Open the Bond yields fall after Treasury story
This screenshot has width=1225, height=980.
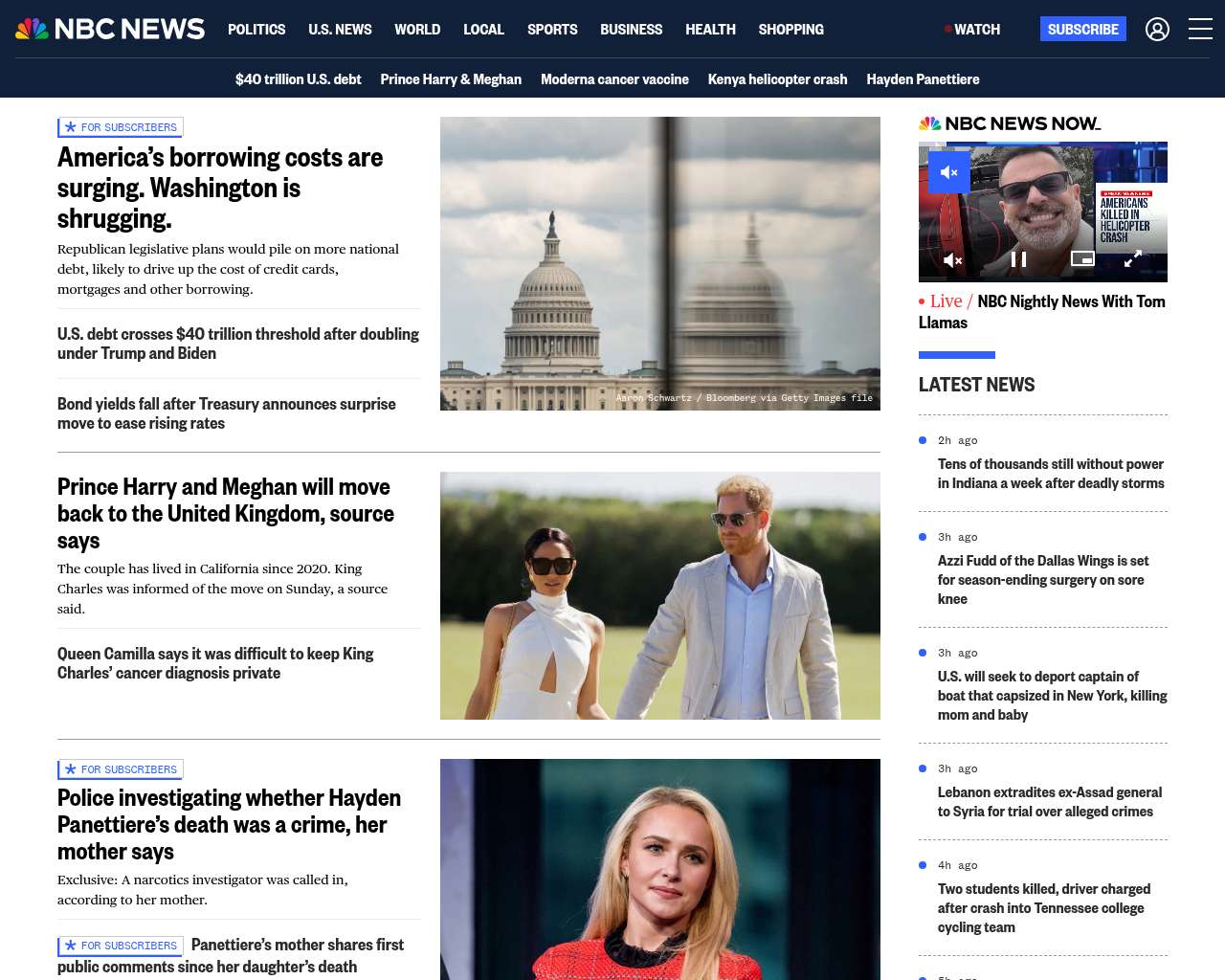pyautogui.click(x=227, y=413)
